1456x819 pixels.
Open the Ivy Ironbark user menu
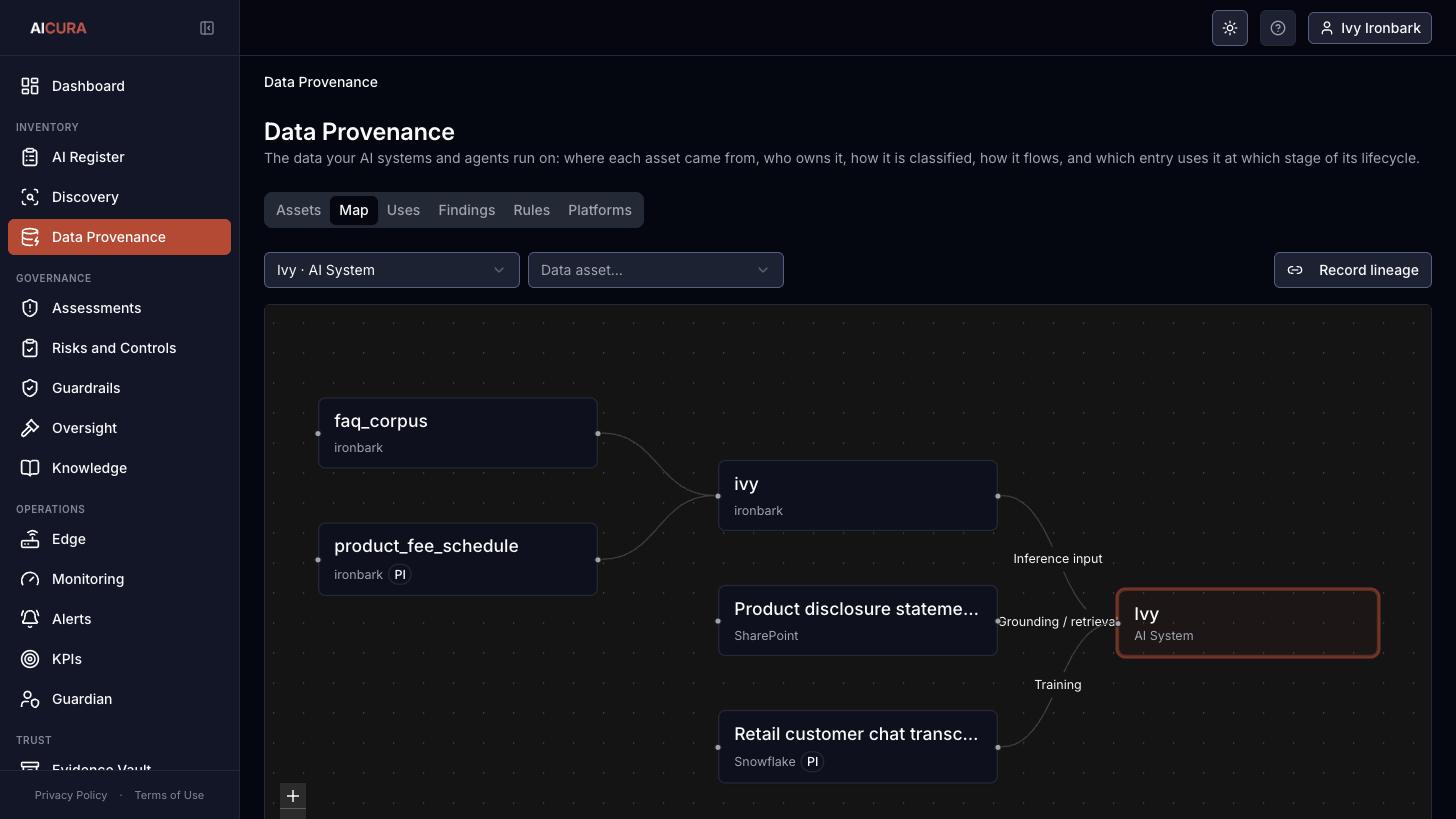(x=1370, y=28)
